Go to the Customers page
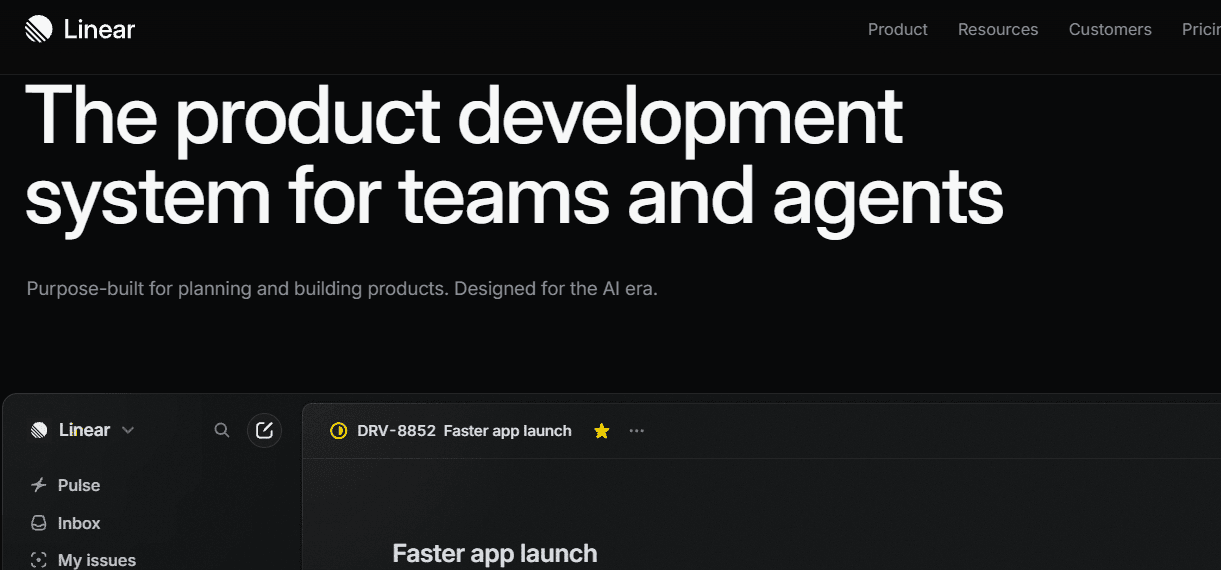Viewport: 1221px width, 570px height. [1109, 29]
